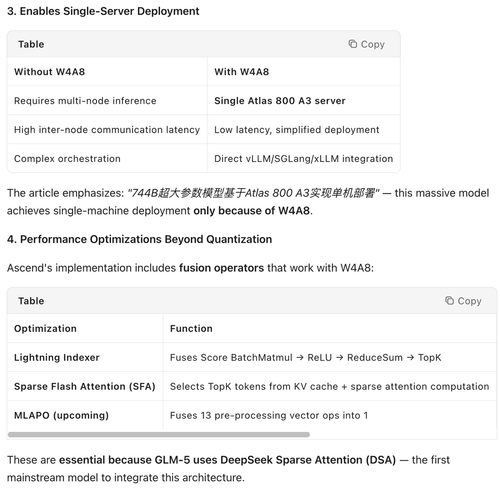Click the copy icon on the fusion operators table

(x=449, y=301)
